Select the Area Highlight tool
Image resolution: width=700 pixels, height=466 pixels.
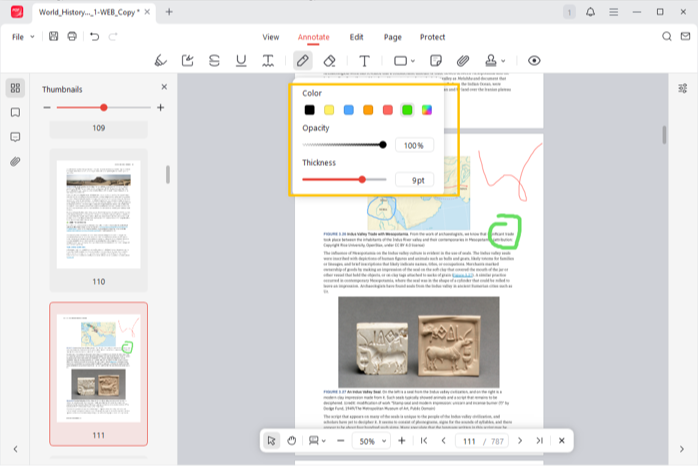[188, 61]
